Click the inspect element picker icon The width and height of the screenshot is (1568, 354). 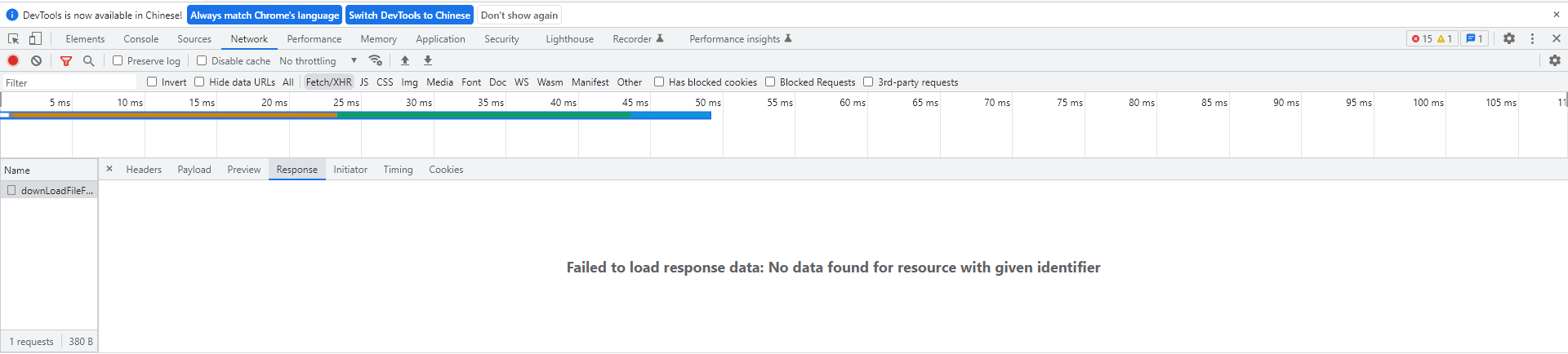pos(13,38)
